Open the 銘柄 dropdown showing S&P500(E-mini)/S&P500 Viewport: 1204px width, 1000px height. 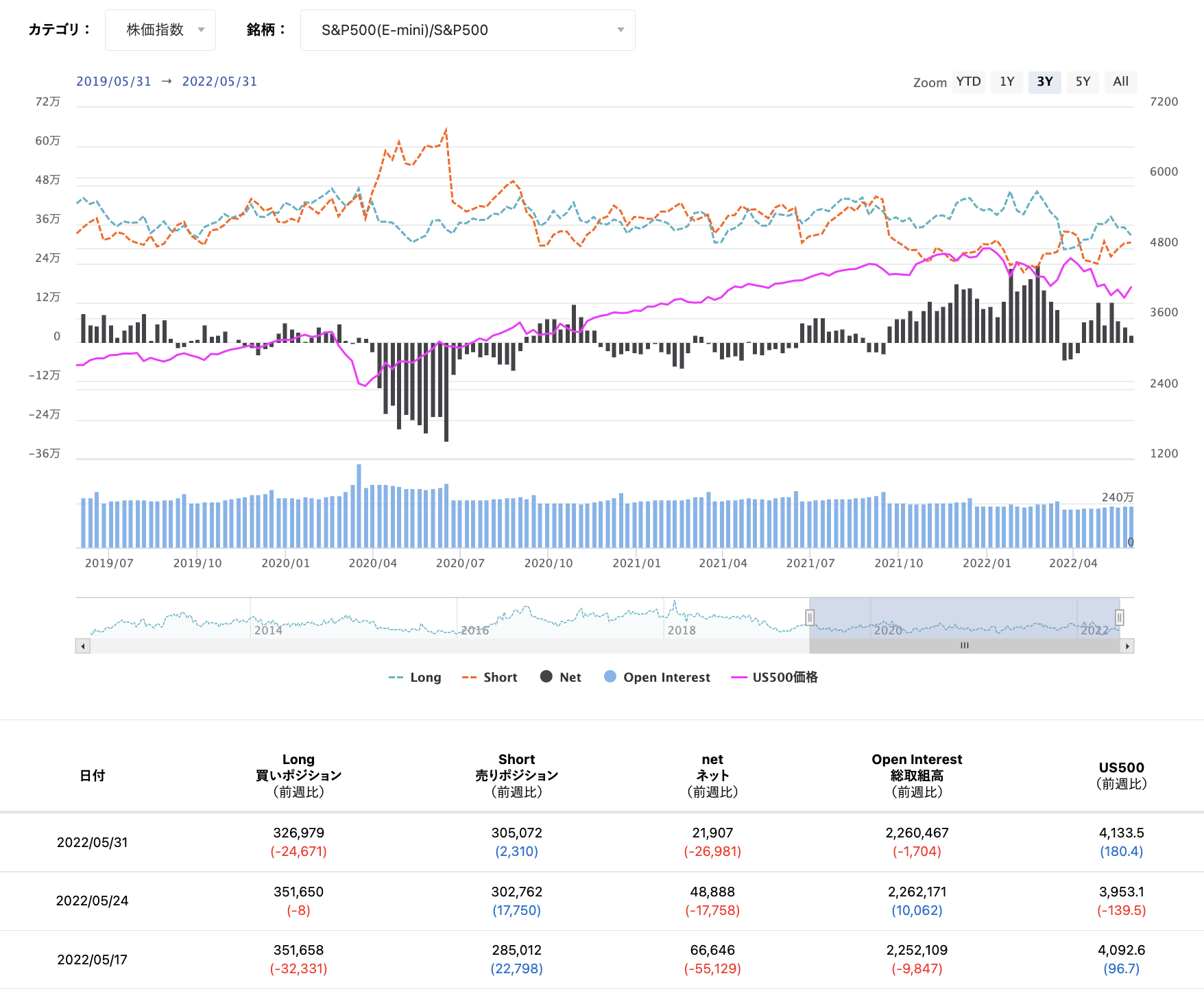click(x=468, y=30)
